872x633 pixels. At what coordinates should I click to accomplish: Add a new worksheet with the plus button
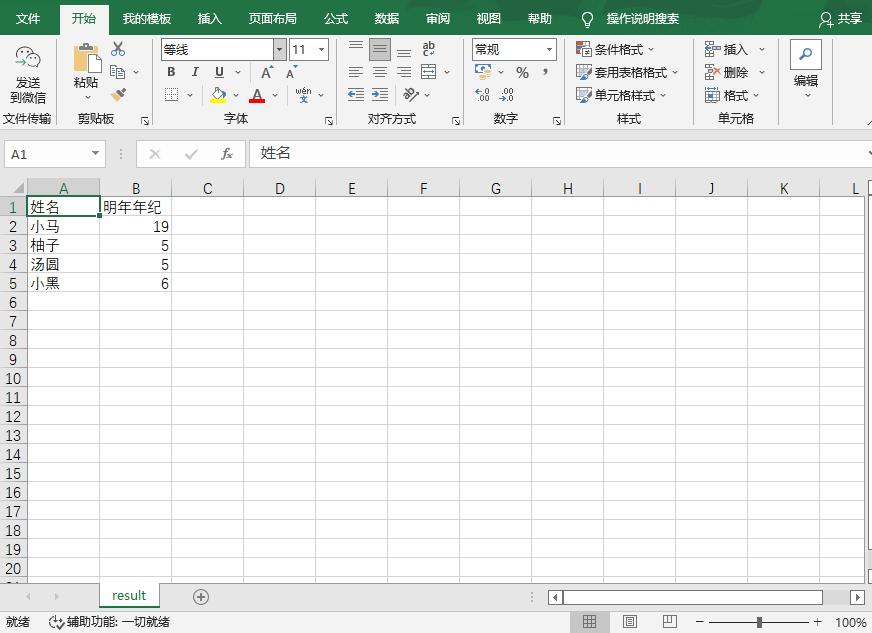pyautogui.click(x=200, y=596)
